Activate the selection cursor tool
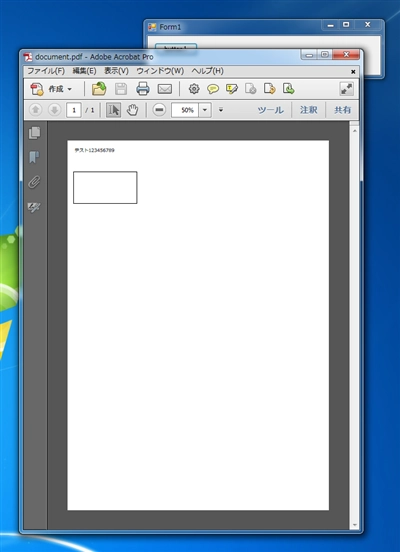Screen dimensions: 400x552 click(x=113, y=110)
